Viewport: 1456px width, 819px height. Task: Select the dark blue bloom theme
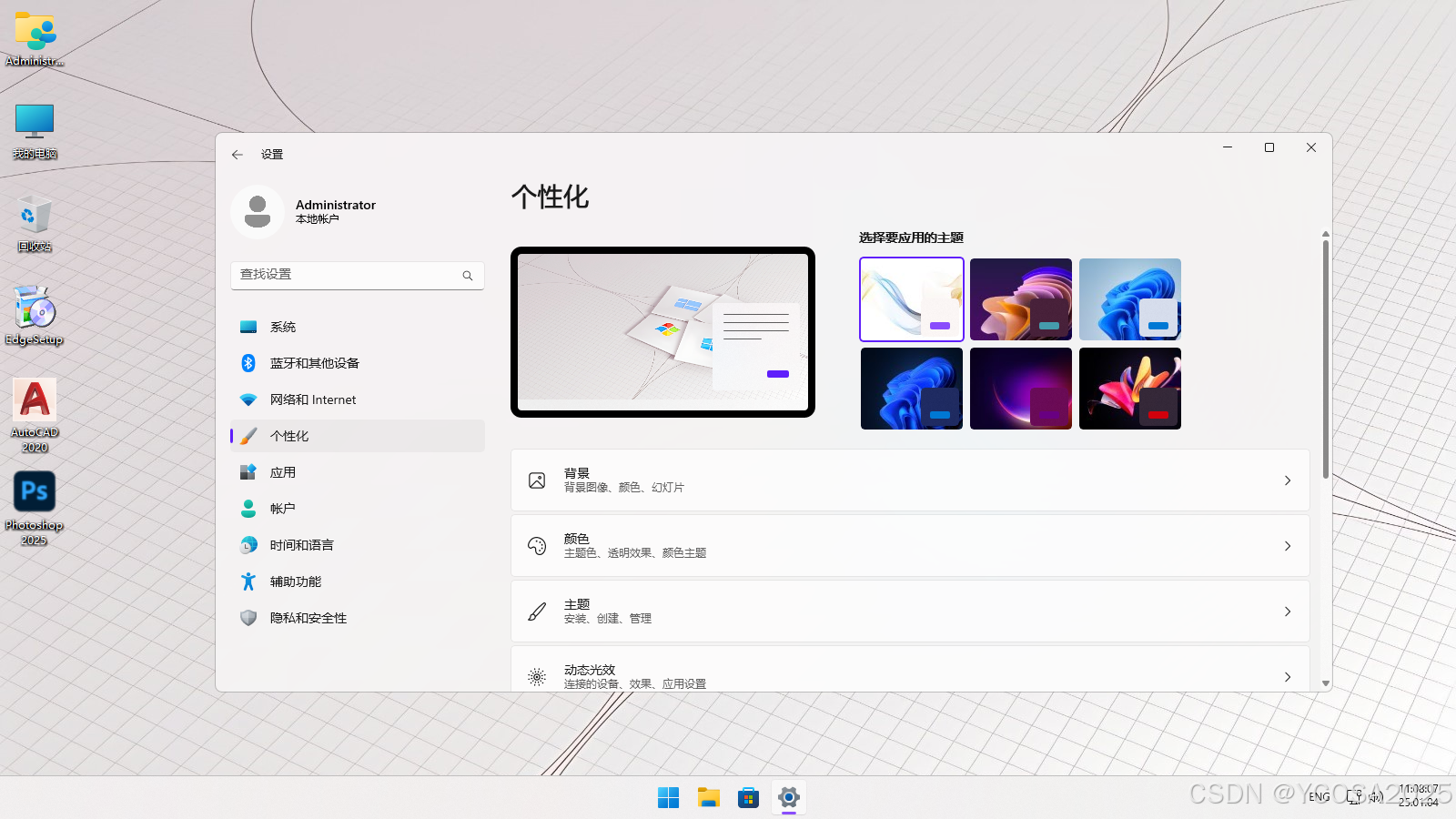(x=912, y=389)
